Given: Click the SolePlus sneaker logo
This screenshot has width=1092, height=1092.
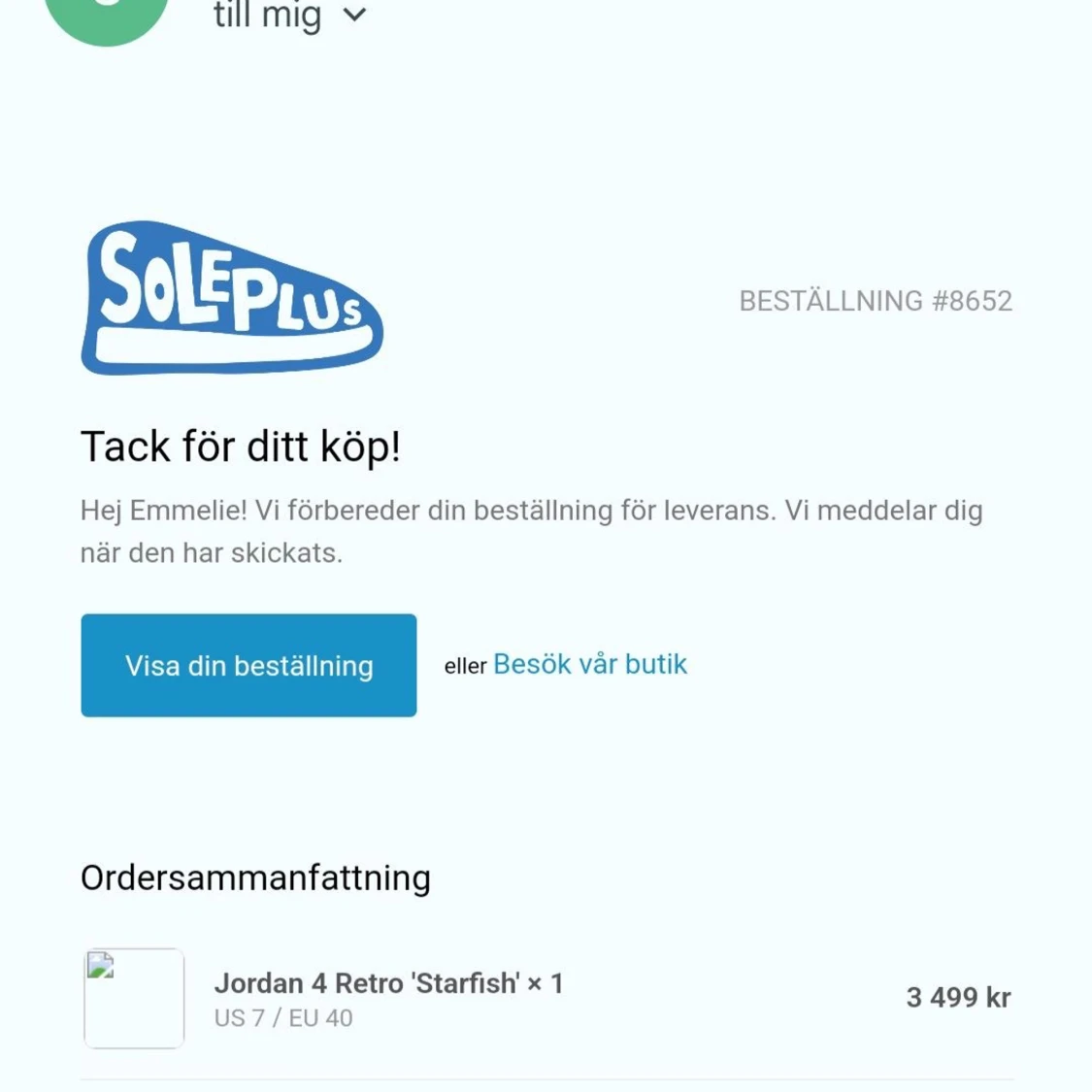Looking at the screenshot, I should pos(232,298).
